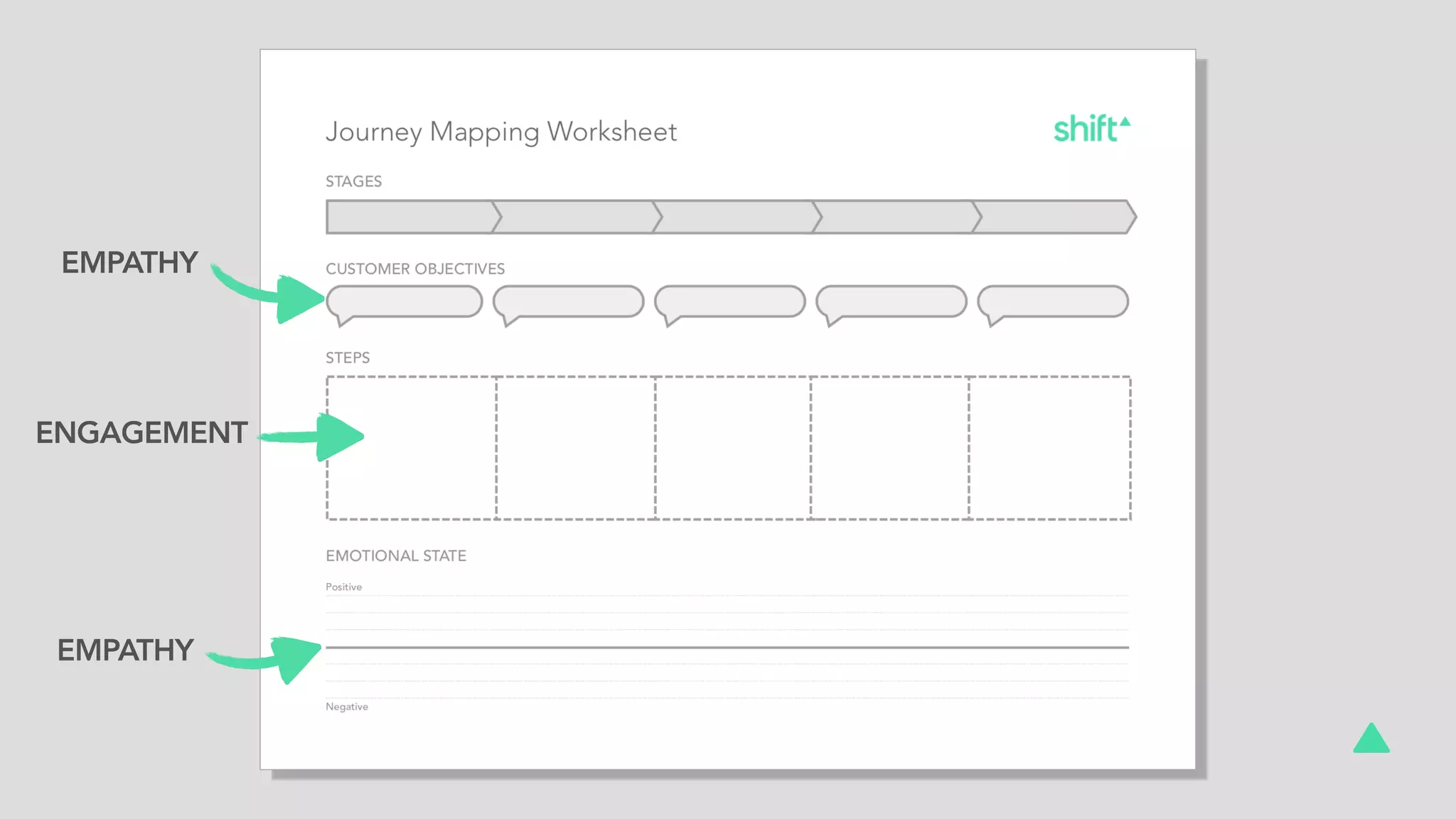Select the first stage chevron box

click(x=409, y=217)
